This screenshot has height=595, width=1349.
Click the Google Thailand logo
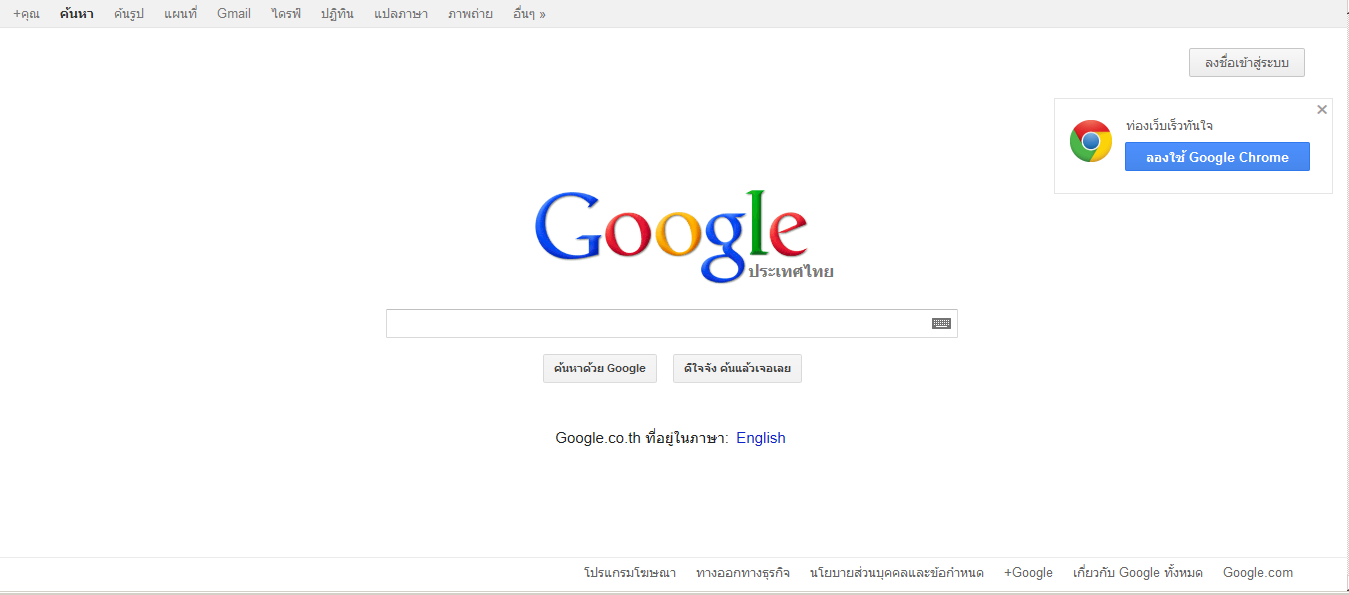(x=684, y=236)
